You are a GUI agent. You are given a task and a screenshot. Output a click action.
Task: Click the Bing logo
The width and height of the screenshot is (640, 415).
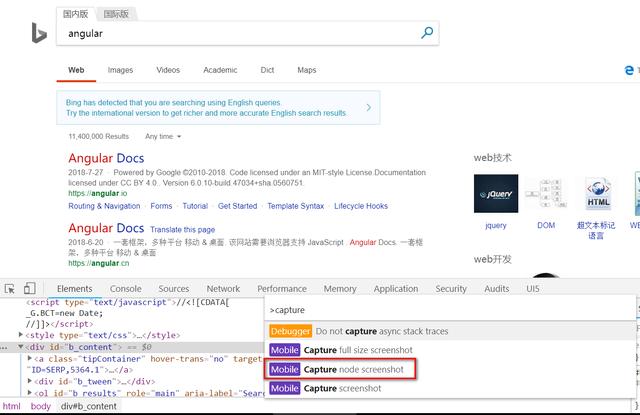(39, 33)
